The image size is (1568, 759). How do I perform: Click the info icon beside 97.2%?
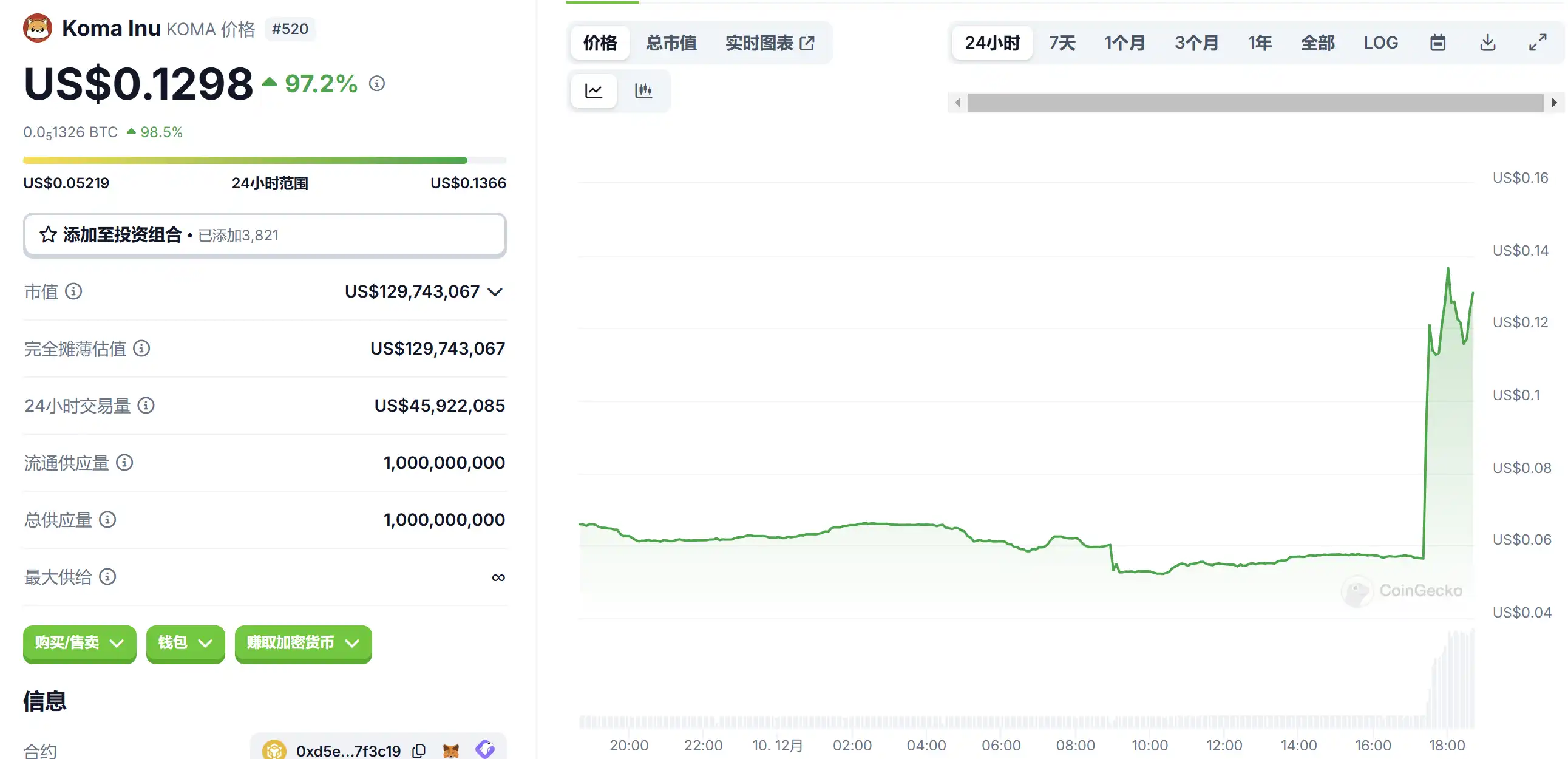pyautogui.click(x=377, y=83)
